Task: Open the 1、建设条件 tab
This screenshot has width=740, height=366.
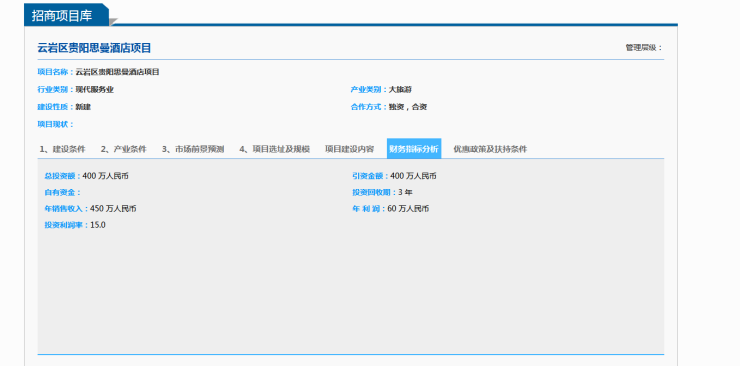Action: [62, 149]
